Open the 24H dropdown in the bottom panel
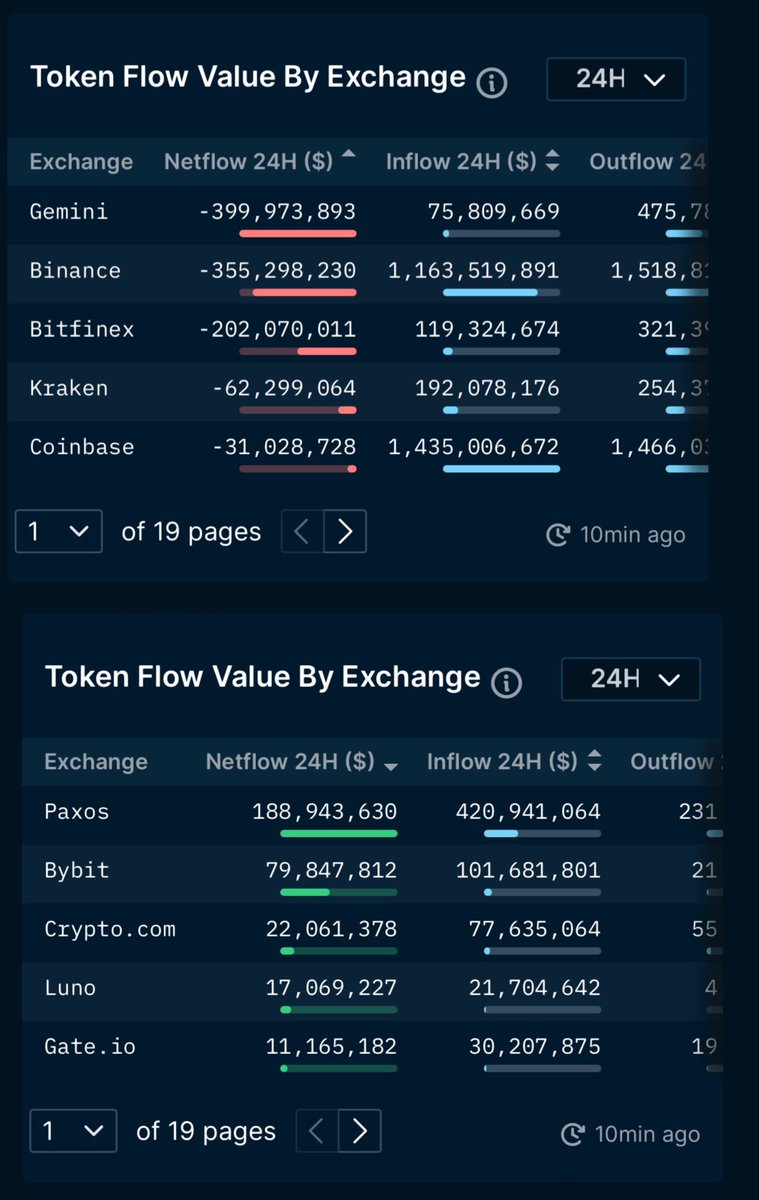The height and width of the screenshot is (1200, 759). click(x=631, y=679)
